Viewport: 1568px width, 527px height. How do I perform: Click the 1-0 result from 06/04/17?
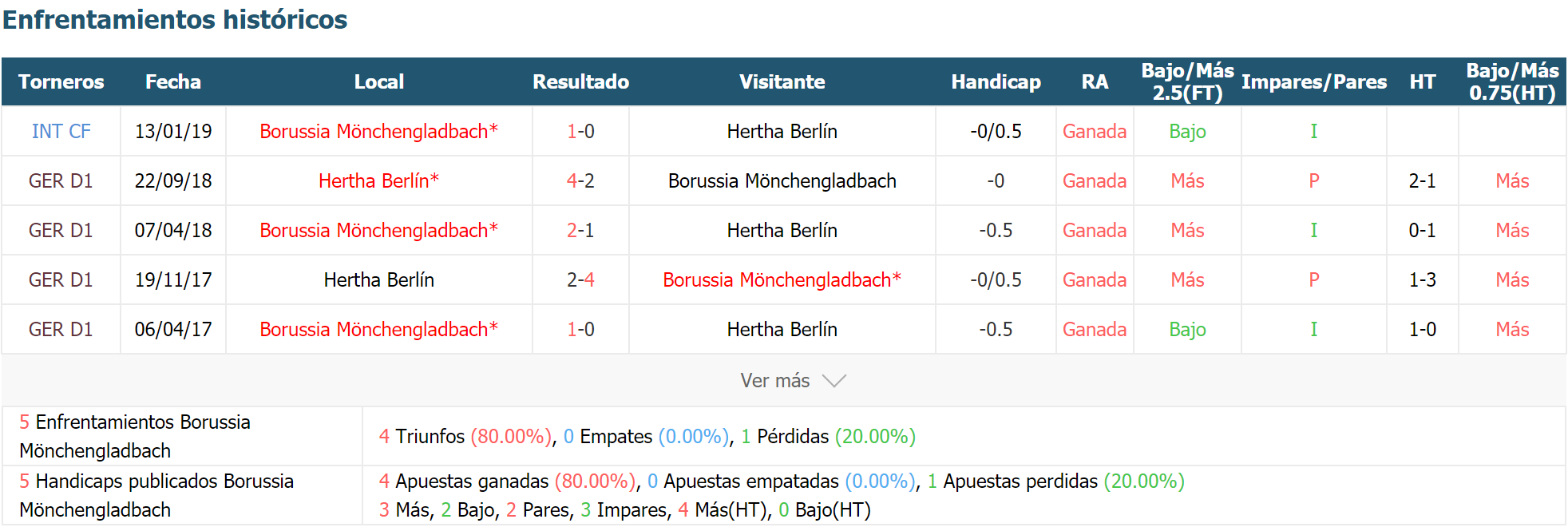[580, 329]
